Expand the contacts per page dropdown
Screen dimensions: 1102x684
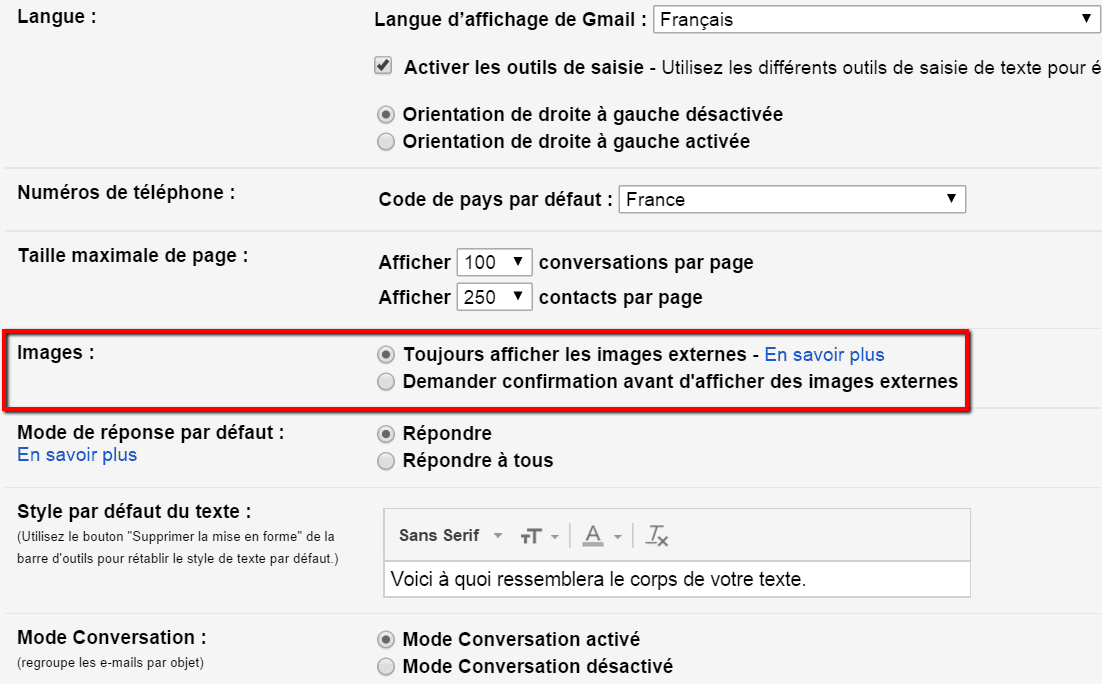point(494,297)
